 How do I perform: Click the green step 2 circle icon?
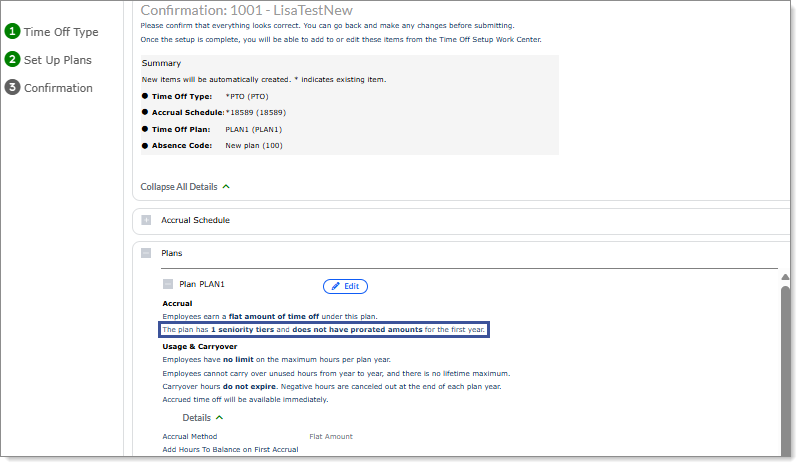pyautogui.click(x=13, y=60)
